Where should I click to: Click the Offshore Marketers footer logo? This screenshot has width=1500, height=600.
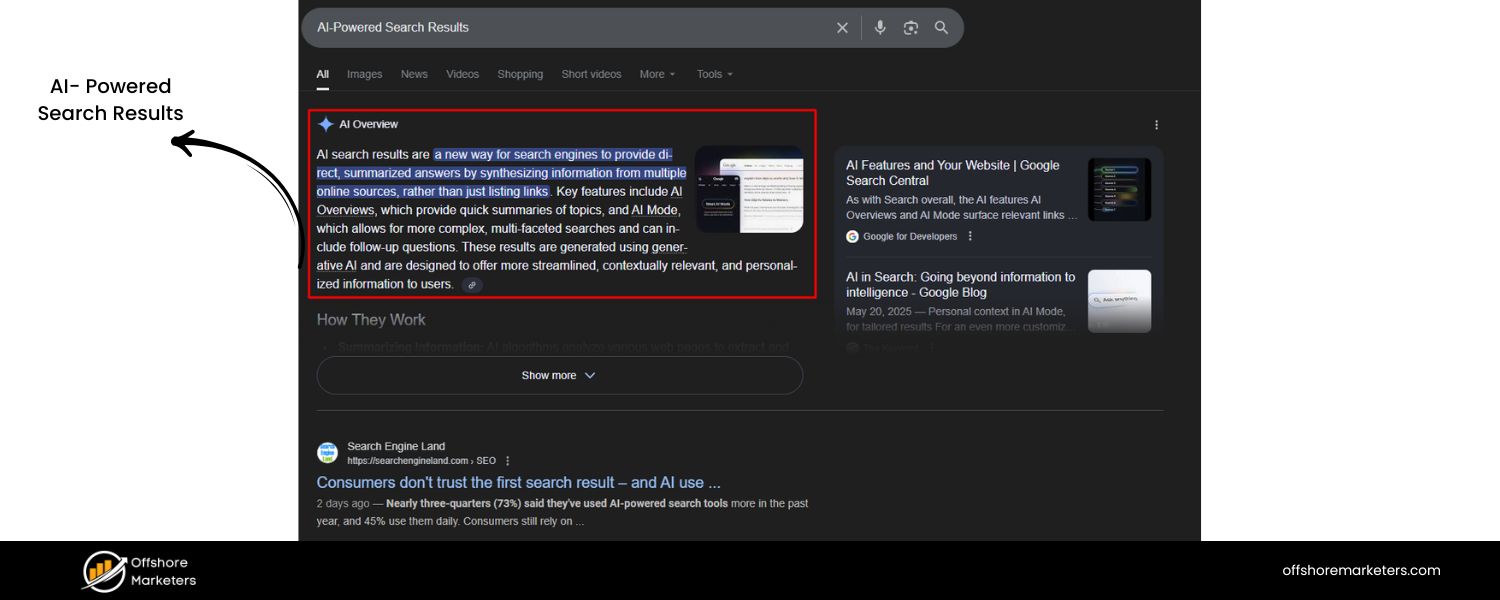tap(138, 570)
